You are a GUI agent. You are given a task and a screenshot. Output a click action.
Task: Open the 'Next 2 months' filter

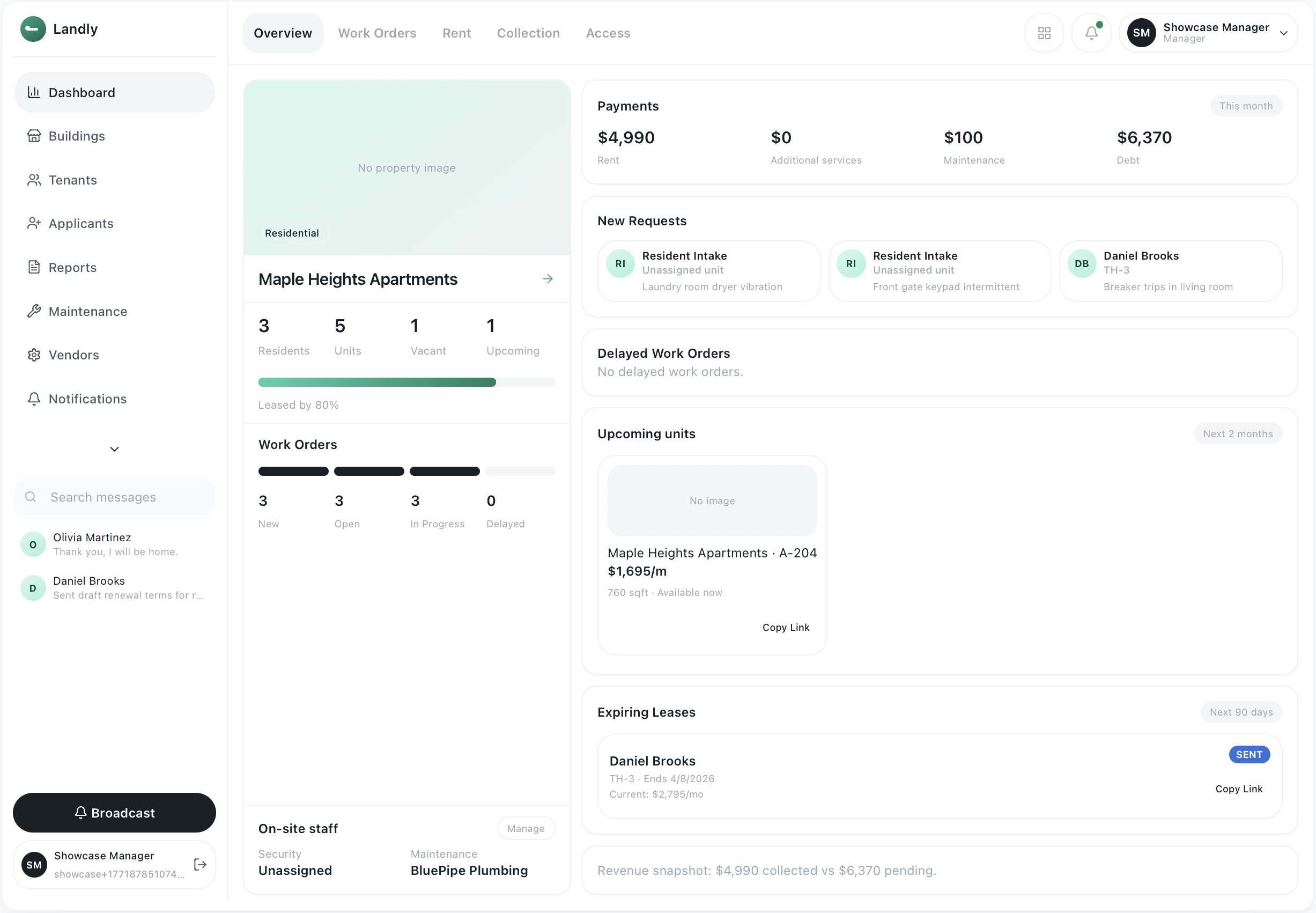1237,433
